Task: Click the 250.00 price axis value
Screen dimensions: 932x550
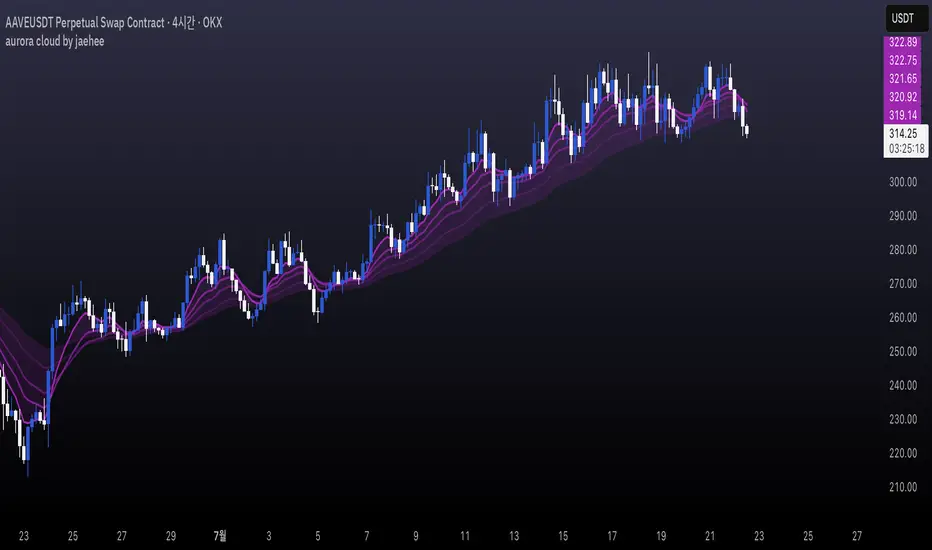Action: [903, 351]
